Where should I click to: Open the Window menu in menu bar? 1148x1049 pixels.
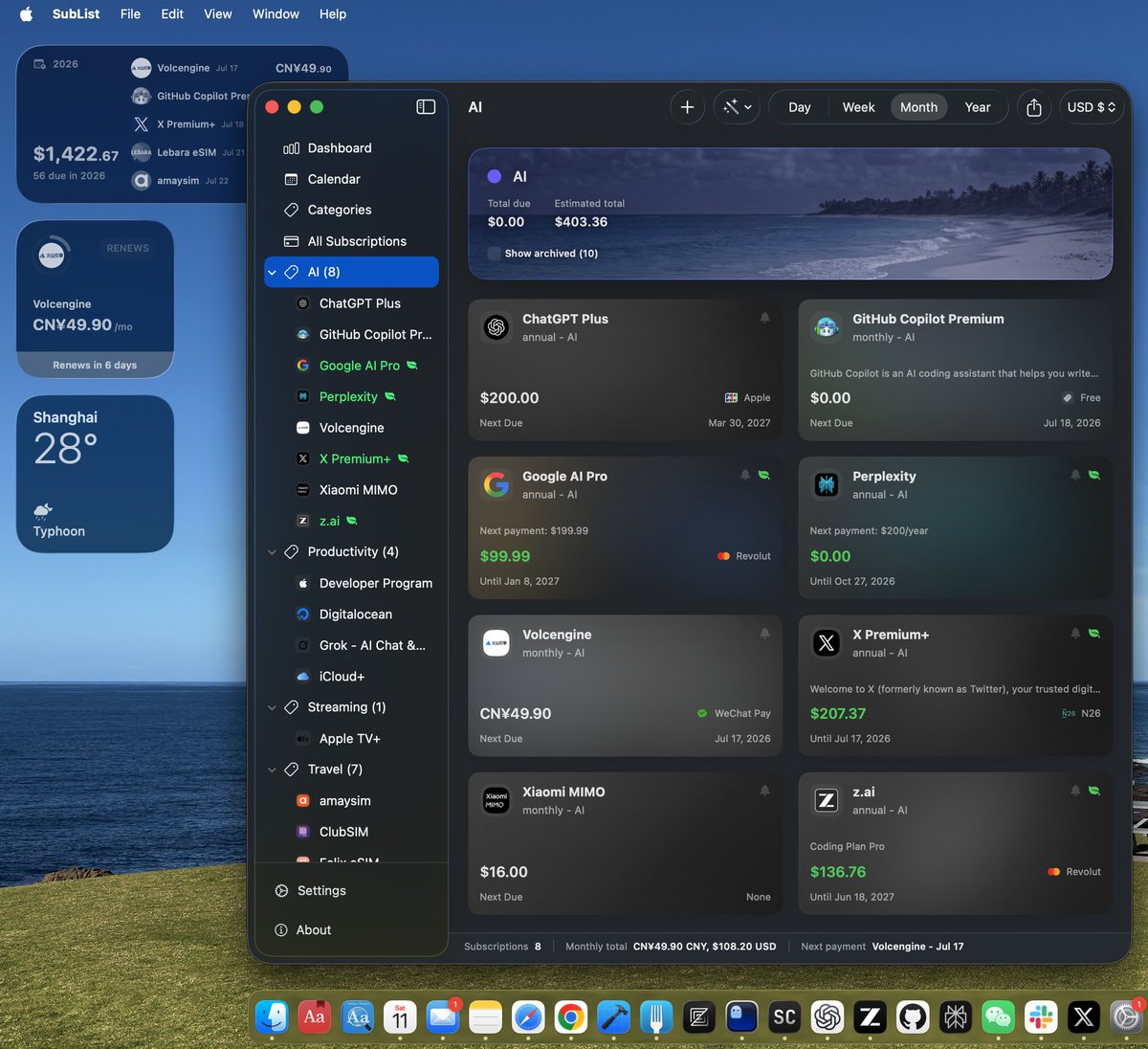point(276,13)
